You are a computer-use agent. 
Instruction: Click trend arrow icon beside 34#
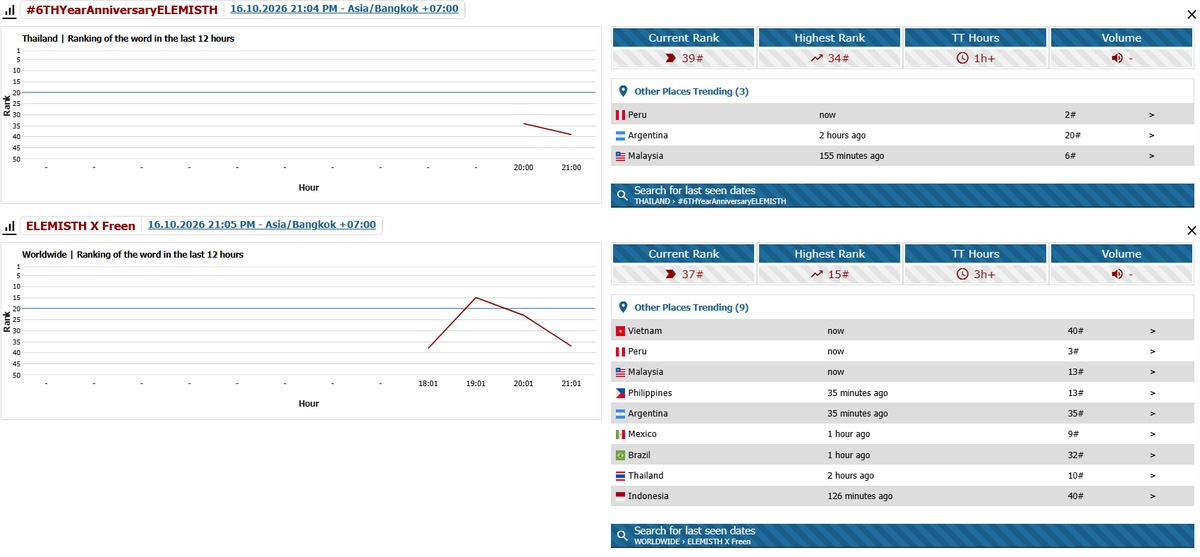(816, 58)
